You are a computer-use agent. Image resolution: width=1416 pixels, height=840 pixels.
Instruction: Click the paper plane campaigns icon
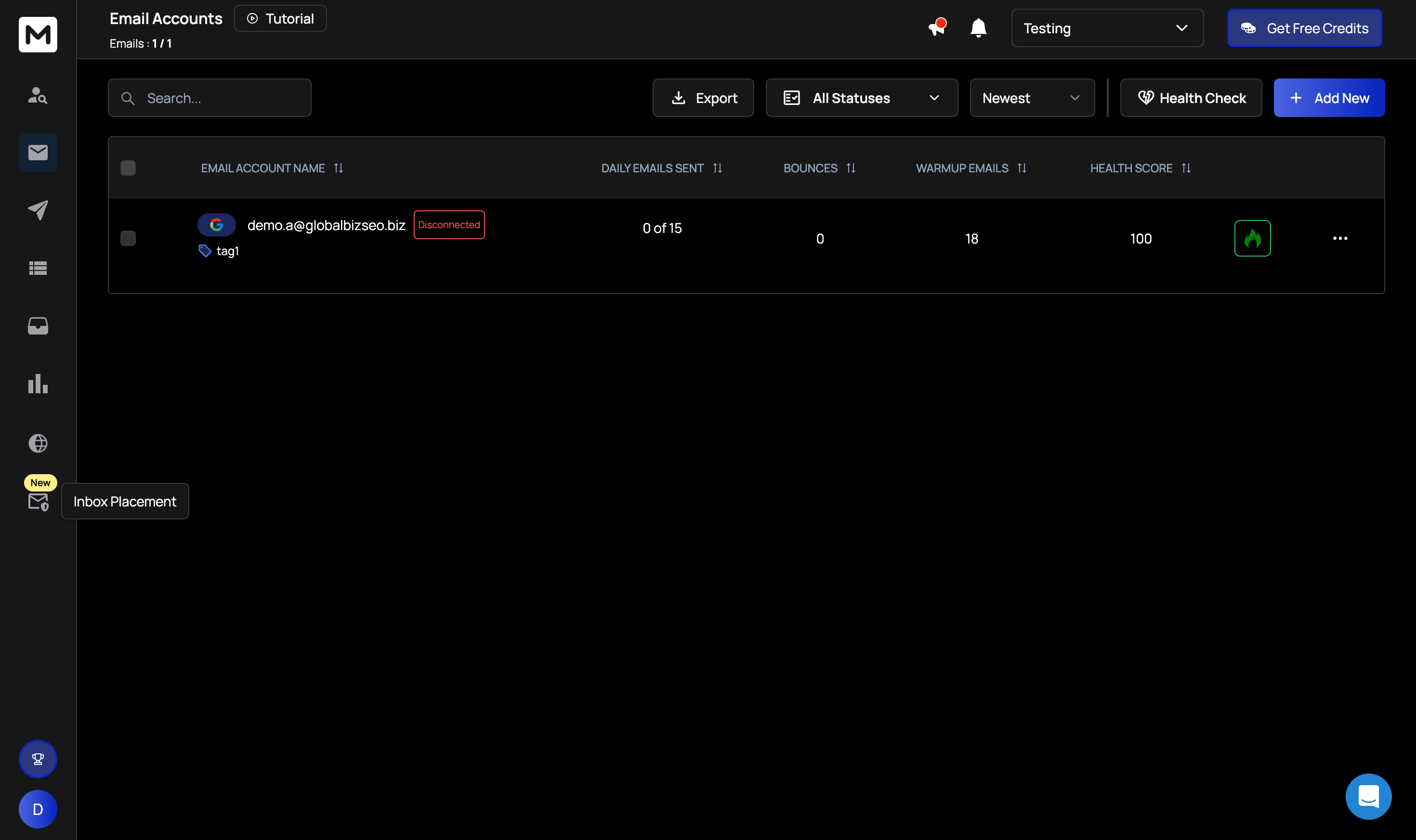click(38, 210)
